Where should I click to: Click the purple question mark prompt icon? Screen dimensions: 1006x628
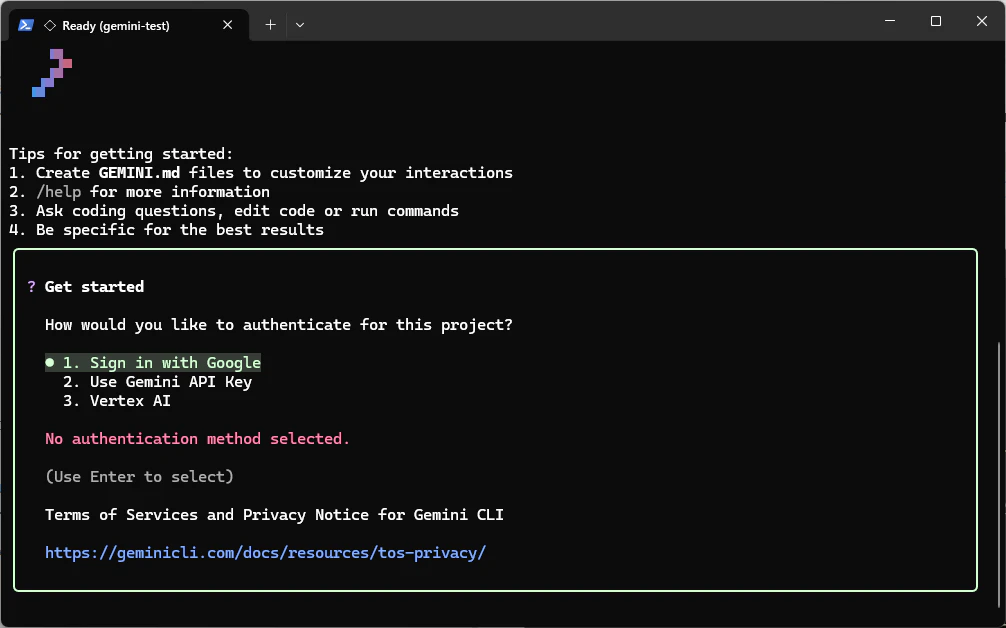(31, 287)
